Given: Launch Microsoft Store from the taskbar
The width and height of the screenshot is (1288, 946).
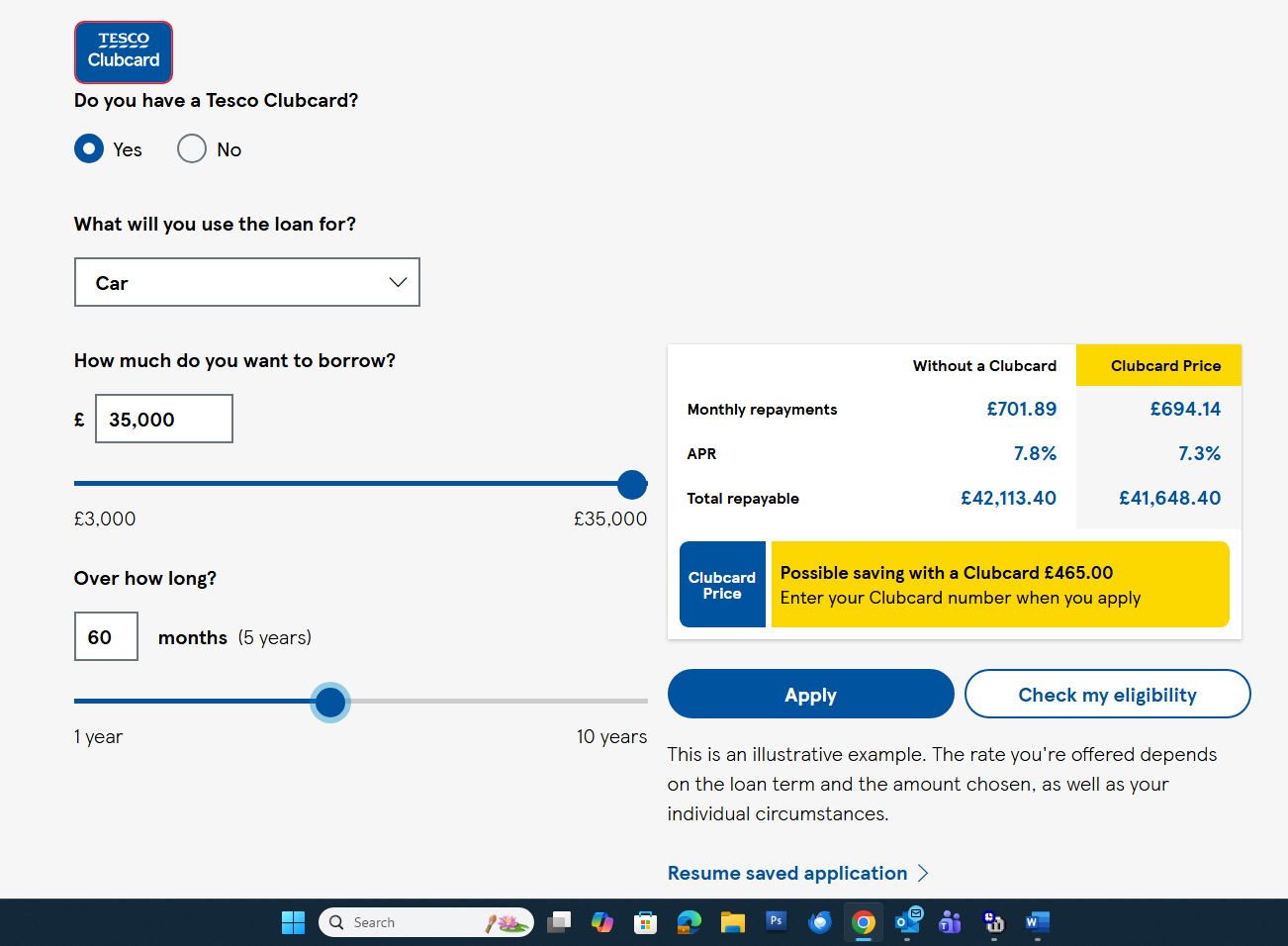Looking at the screenshot, I should coord(646,922).
